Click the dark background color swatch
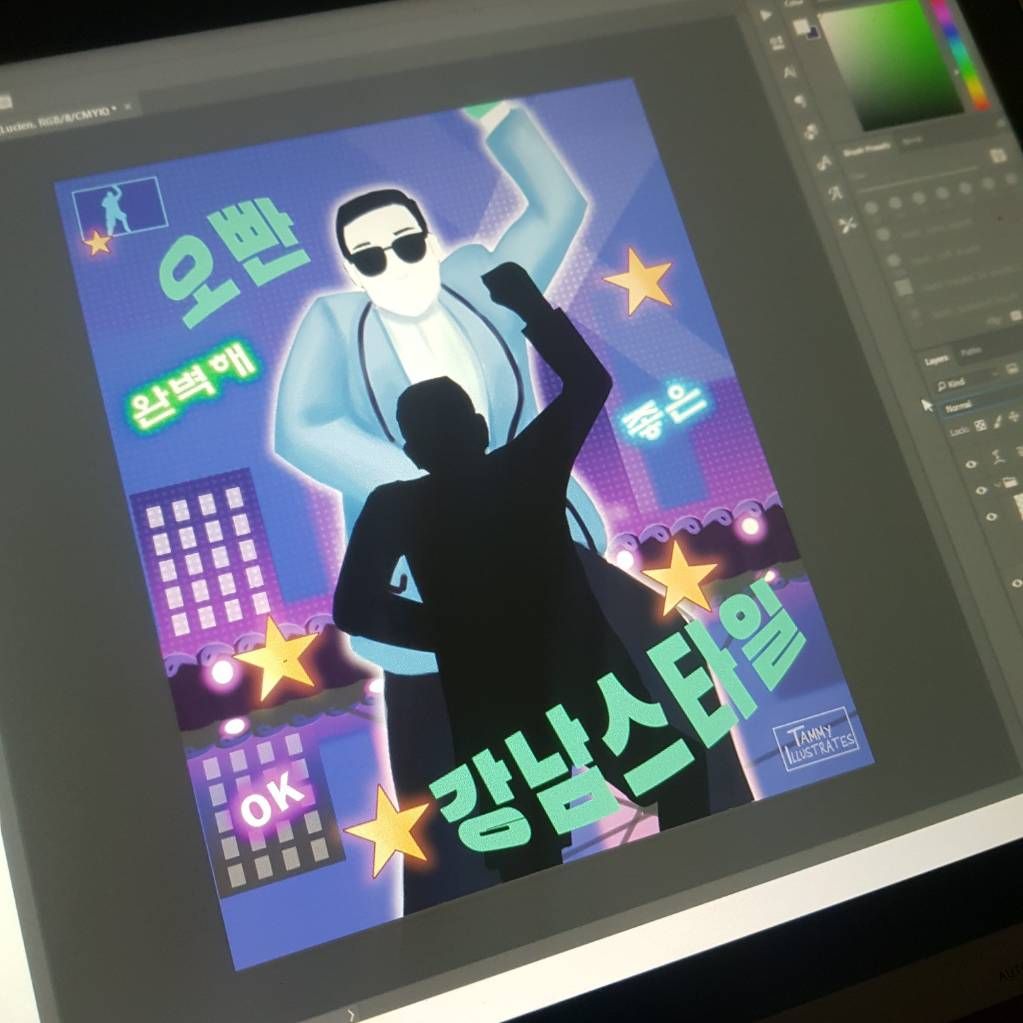The image size is (1023, 1023). (812, 33)
